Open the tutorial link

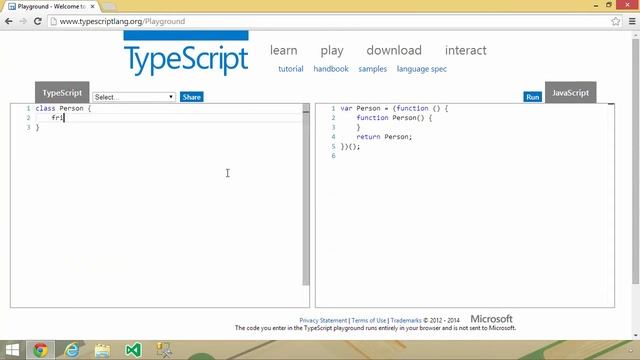291,69
